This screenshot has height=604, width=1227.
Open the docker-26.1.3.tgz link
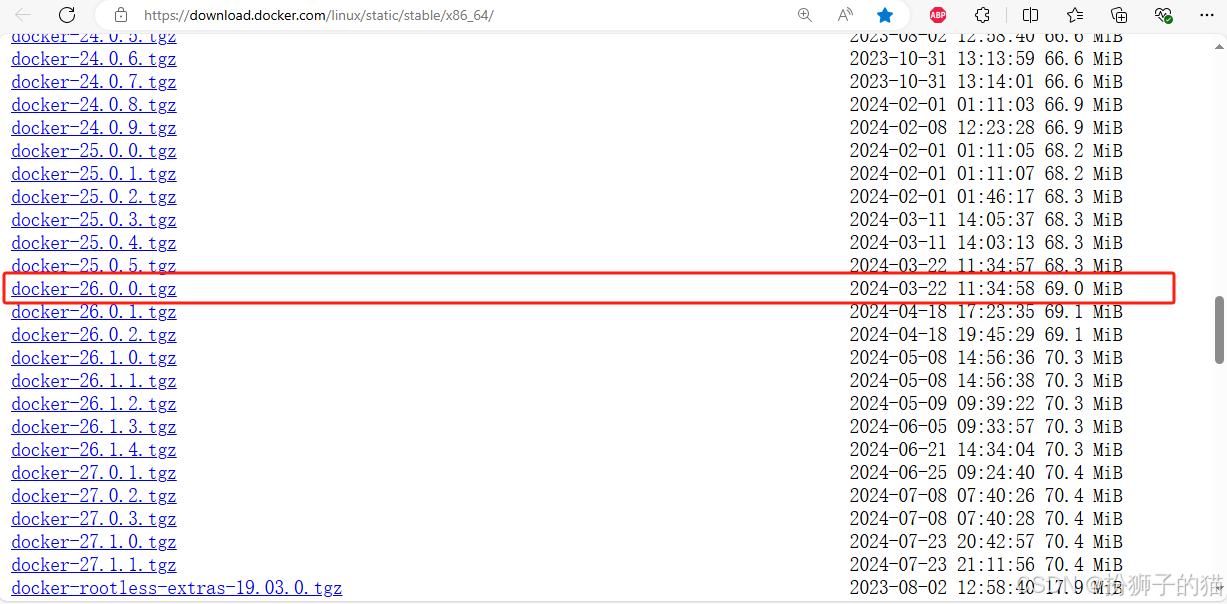[x=94, y=427]
